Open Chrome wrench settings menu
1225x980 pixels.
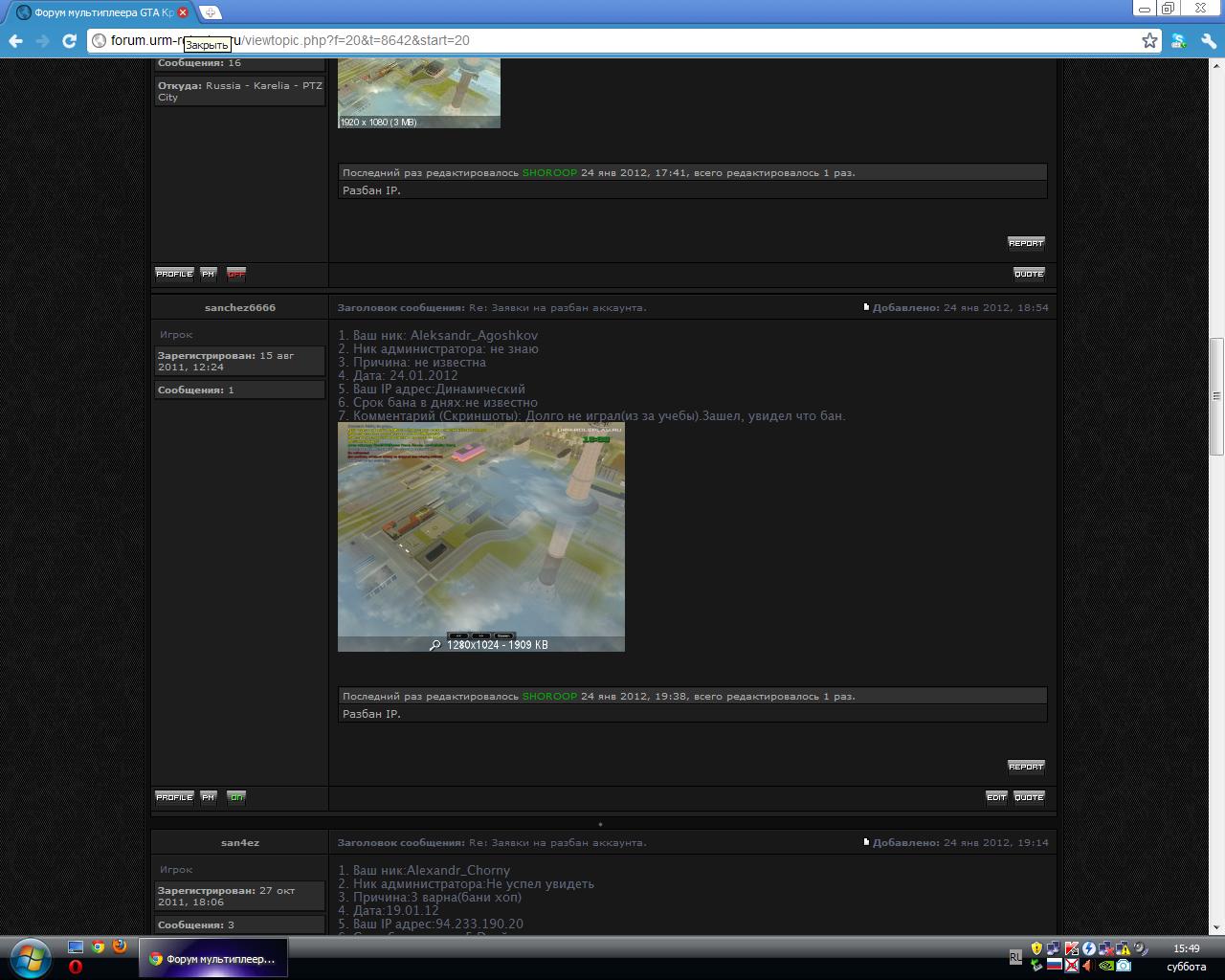coord(1208,40)
